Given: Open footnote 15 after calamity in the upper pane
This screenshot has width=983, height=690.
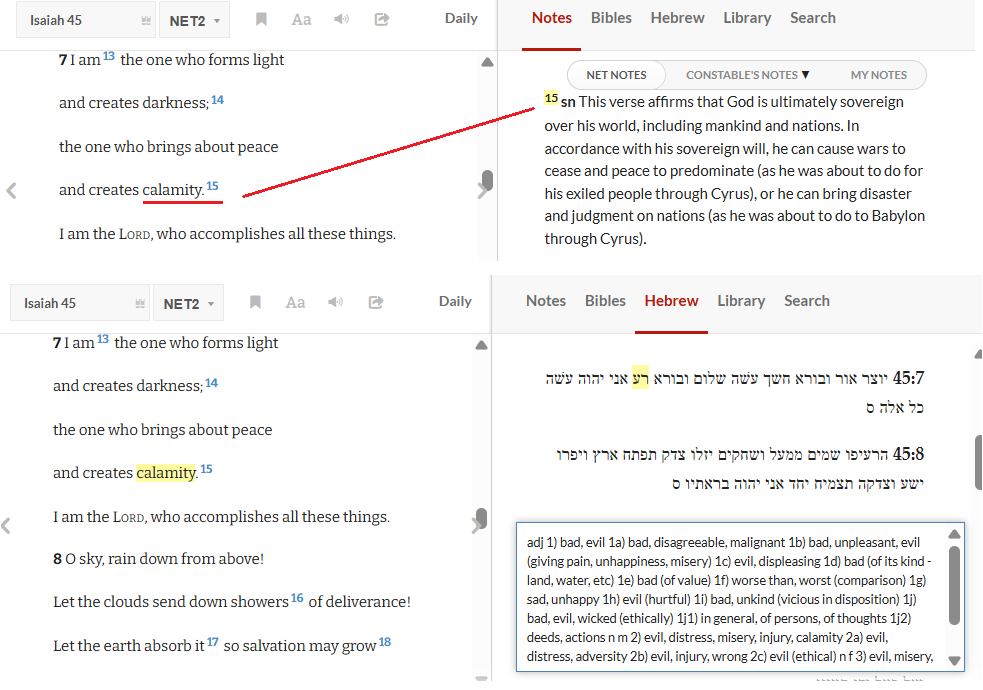Looking at the screenshot, I should 213,186.
